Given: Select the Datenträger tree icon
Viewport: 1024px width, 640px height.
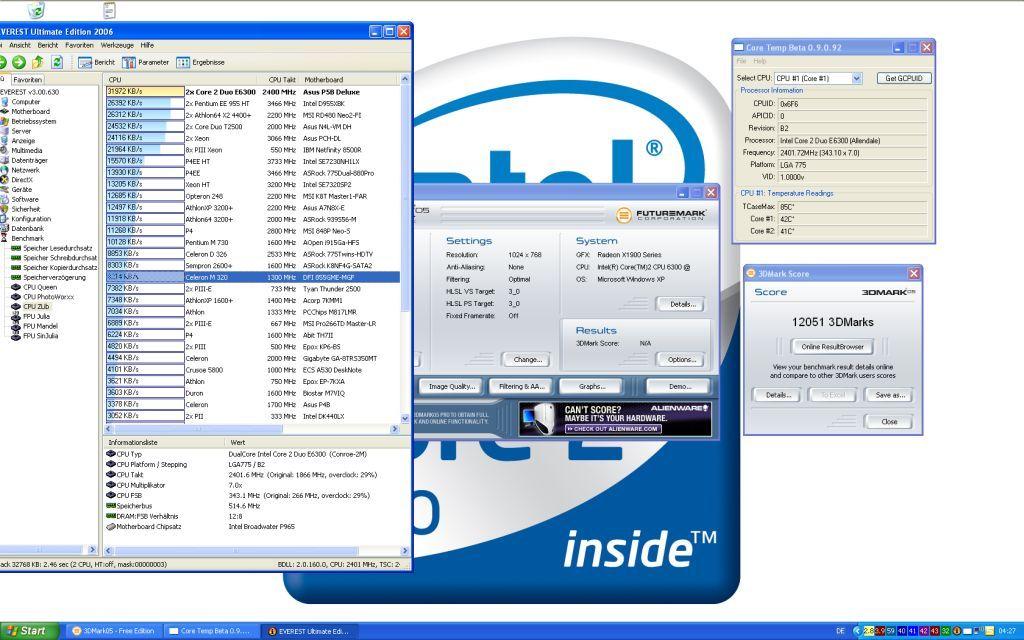Looking at the screenshot, I should (x=5, y=160).
